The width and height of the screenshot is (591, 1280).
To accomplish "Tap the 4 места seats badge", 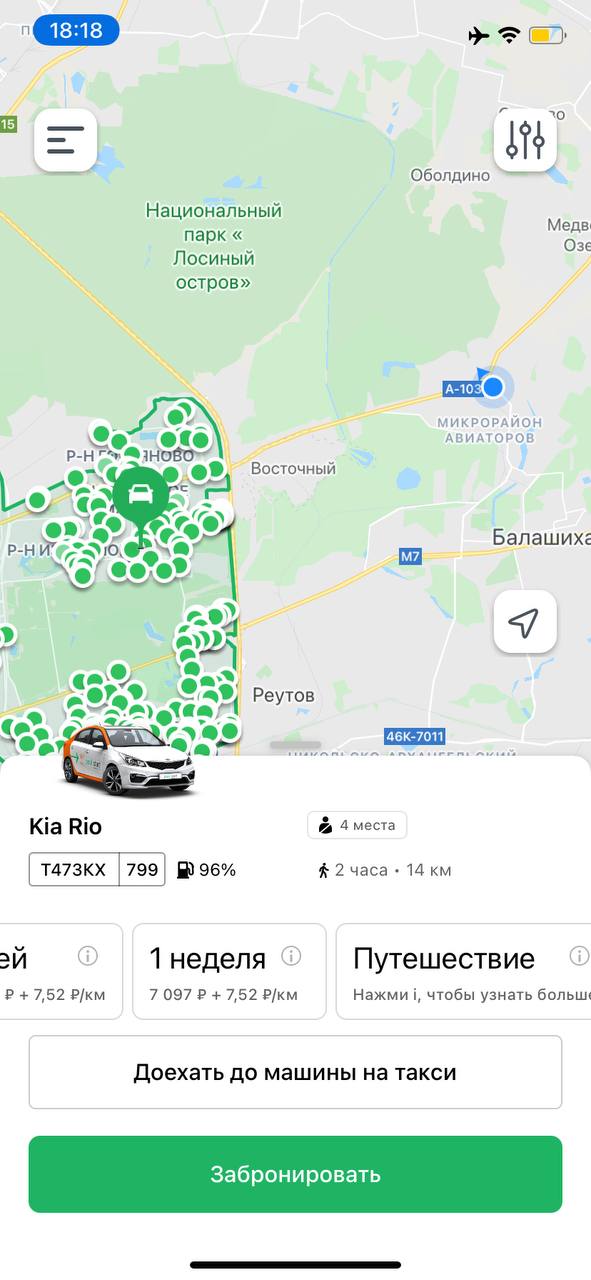I will [x=357, y=825].
